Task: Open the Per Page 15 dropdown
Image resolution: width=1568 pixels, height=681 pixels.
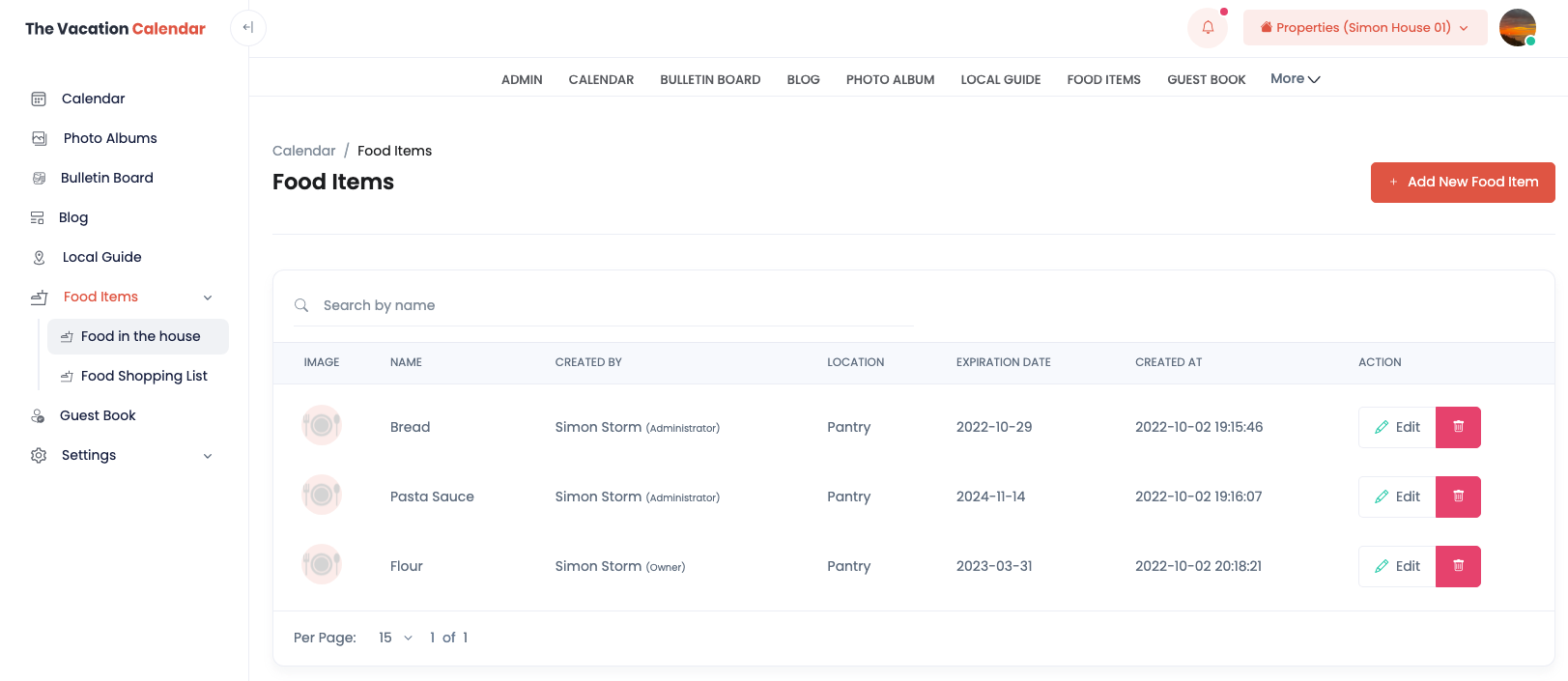Action: click(395, 638)
